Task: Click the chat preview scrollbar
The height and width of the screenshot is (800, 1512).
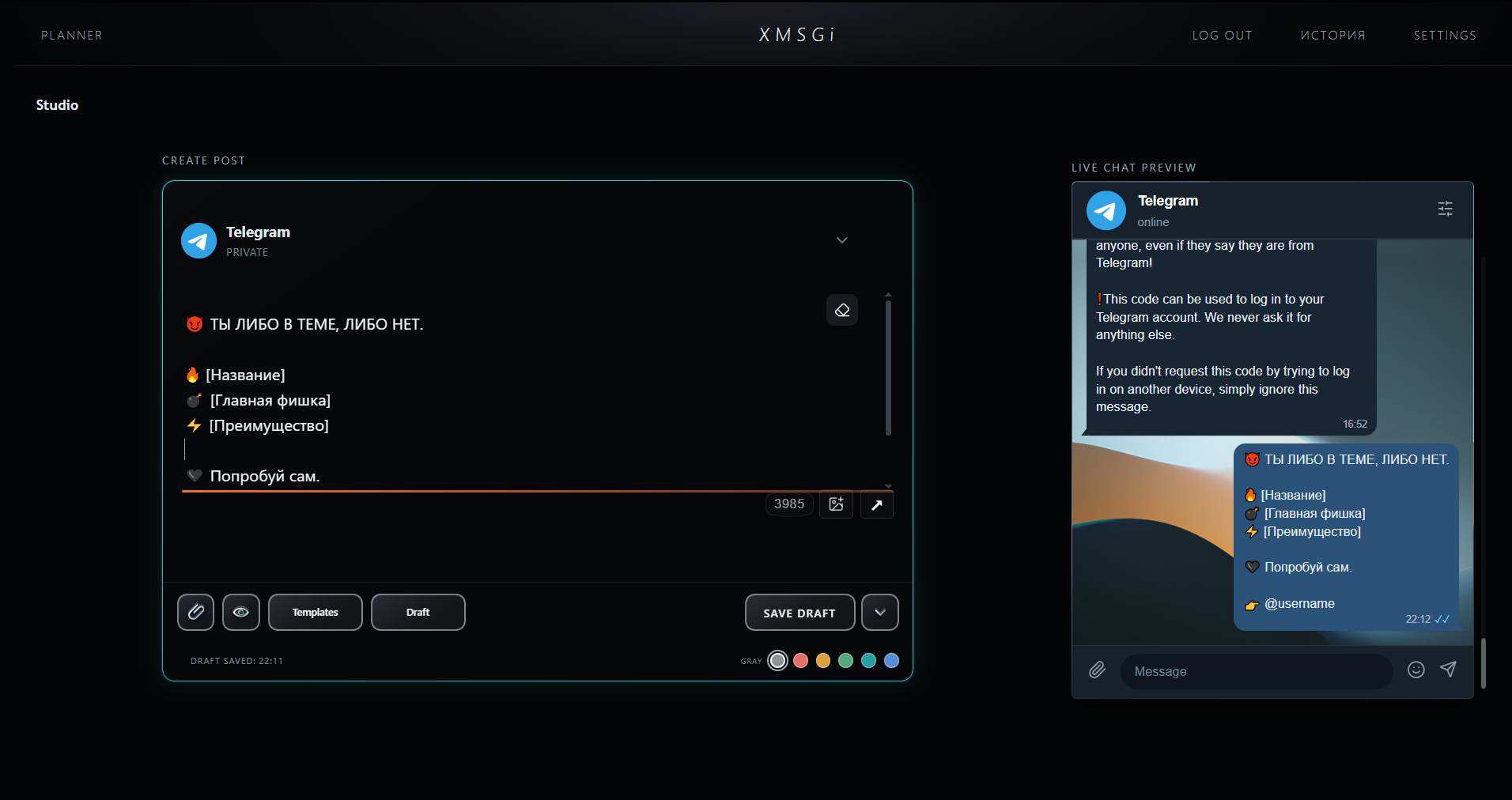Action: point(1484,663)
